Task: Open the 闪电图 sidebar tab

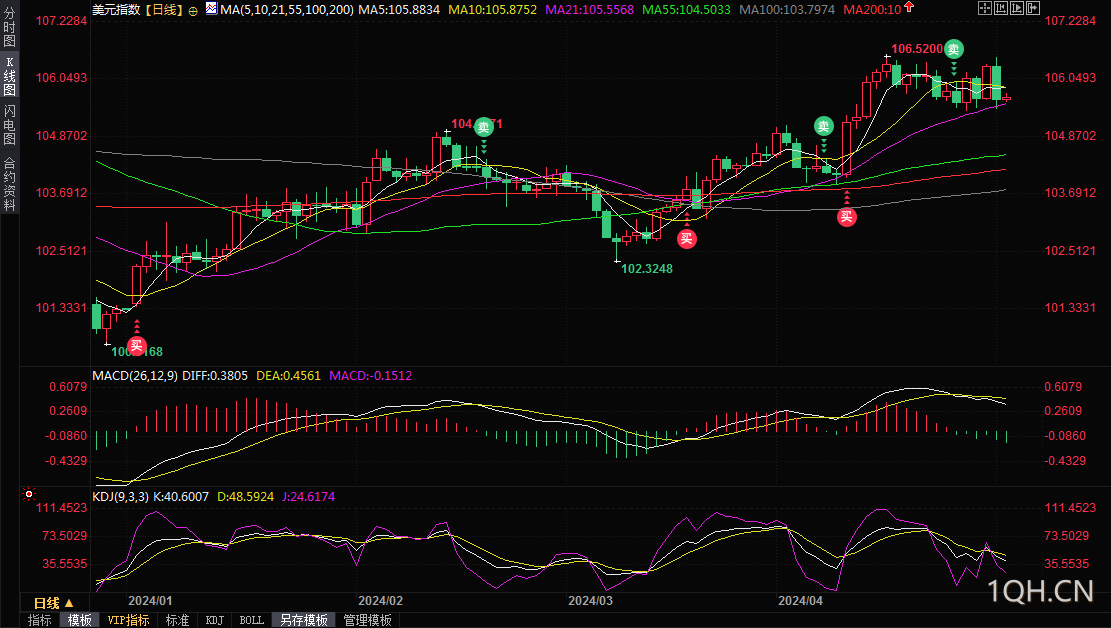Action: 9,125
